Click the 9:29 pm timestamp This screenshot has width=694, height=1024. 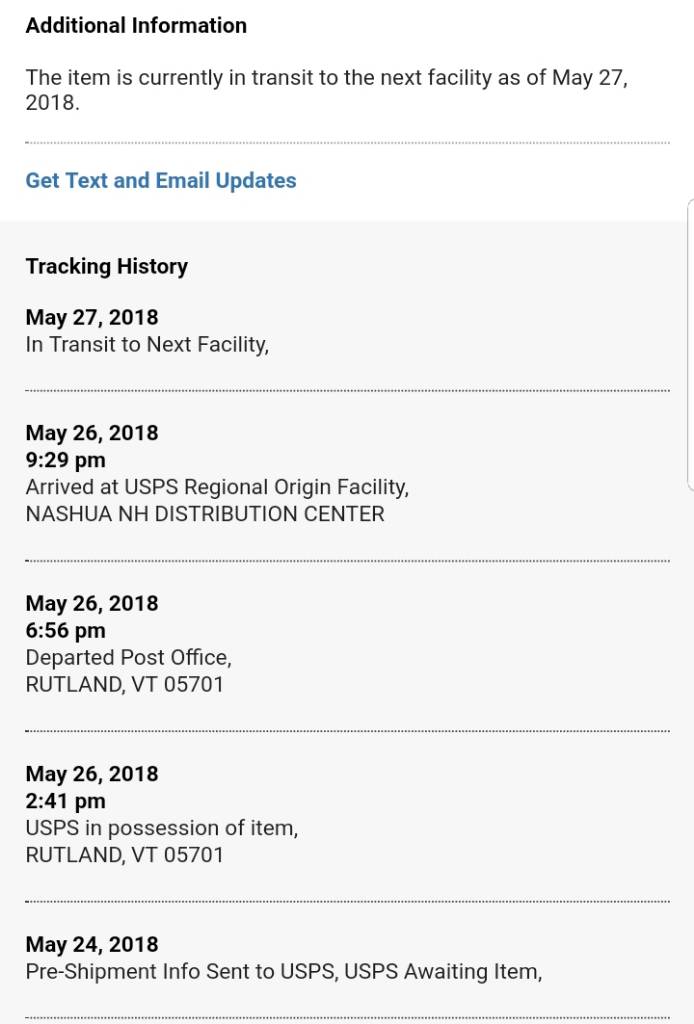(65, 460)
